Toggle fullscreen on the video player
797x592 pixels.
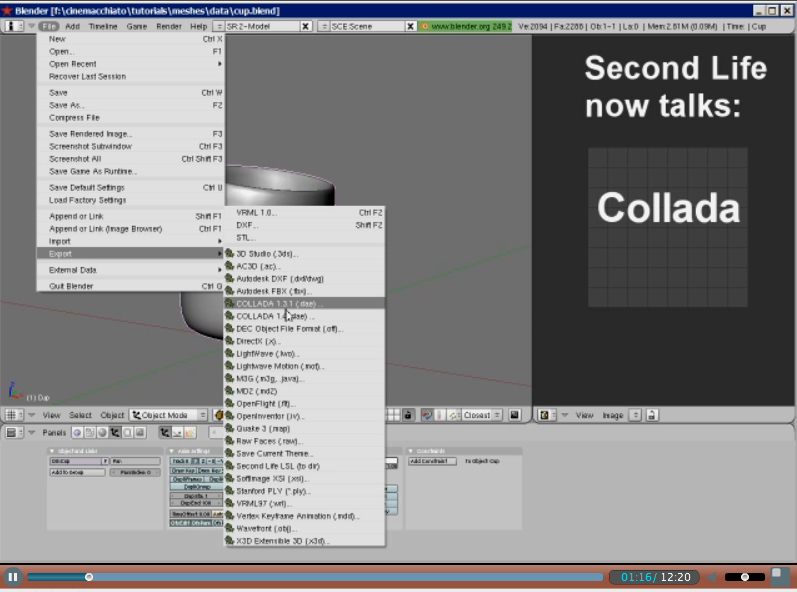[x=778, y=576]
